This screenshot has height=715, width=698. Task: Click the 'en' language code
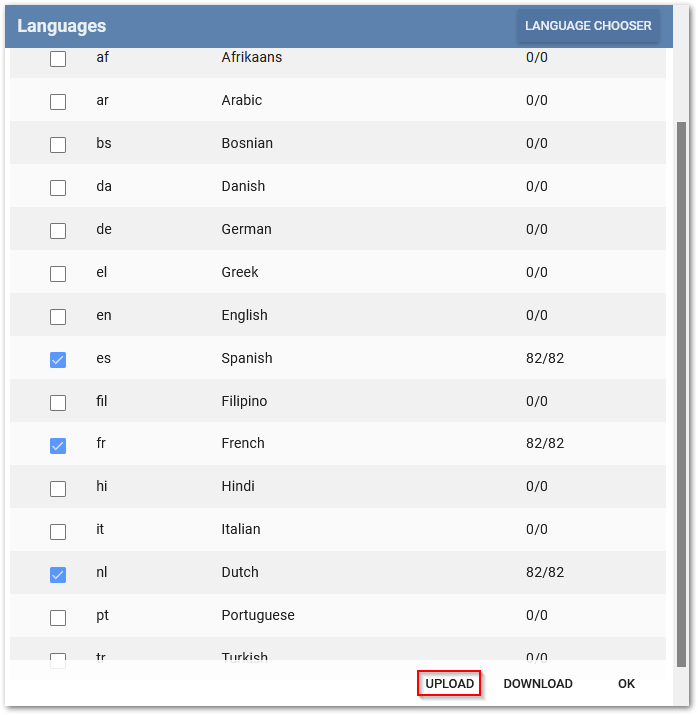pos(104,315)
